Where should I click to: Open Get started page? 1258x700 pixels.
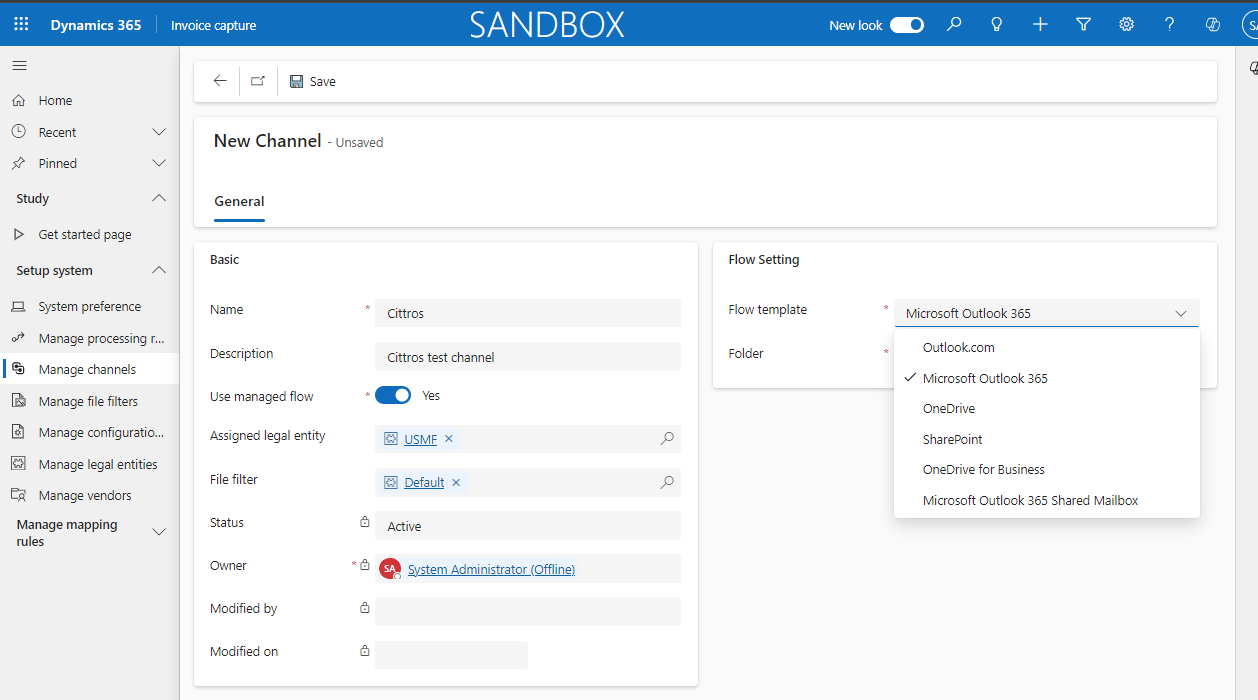tap(90, 234)
